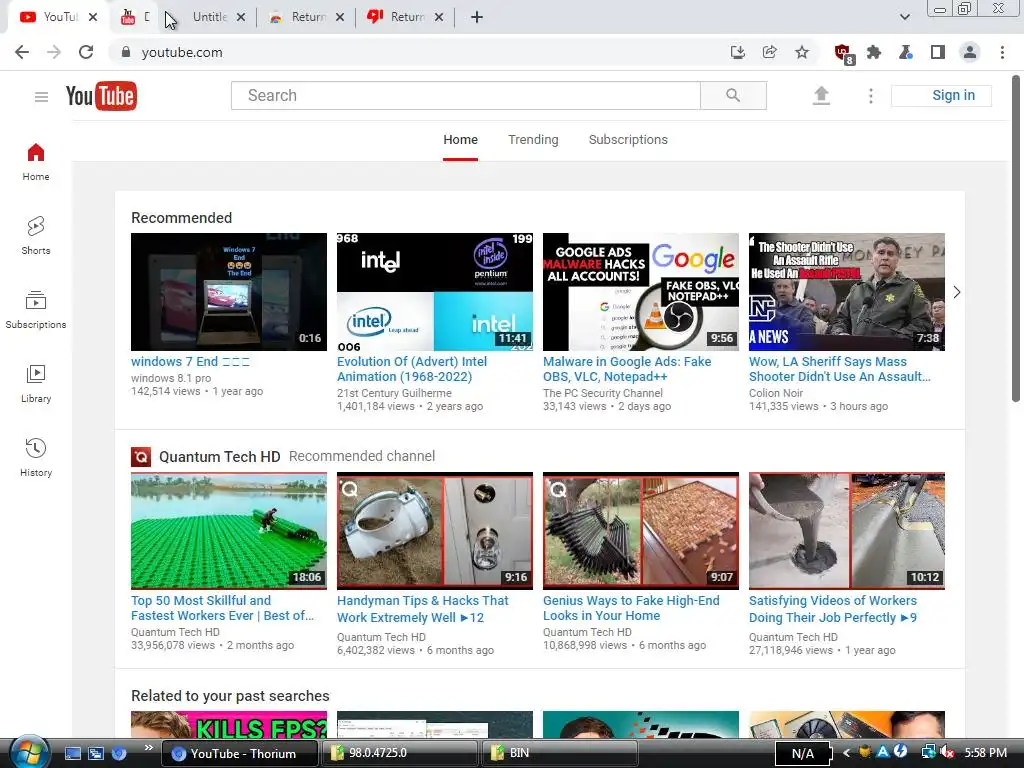The width and height of the screenshot is (1024, 768).
Task: Switch to the Trending tab
Action: coord(533,140)
